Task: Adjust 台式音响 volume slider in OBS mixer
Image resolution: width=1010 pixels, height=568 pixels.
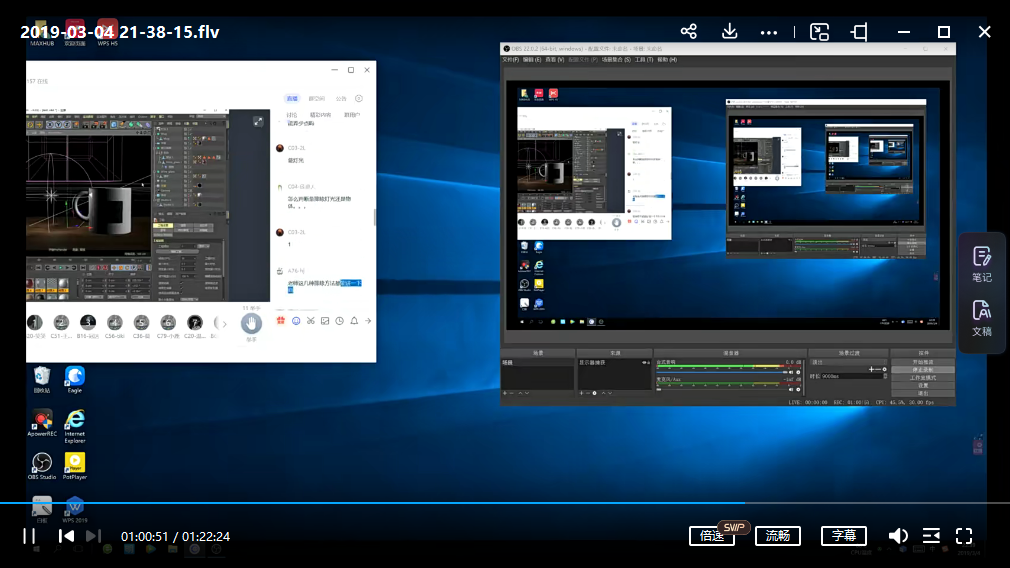Action: pos(720,372)
